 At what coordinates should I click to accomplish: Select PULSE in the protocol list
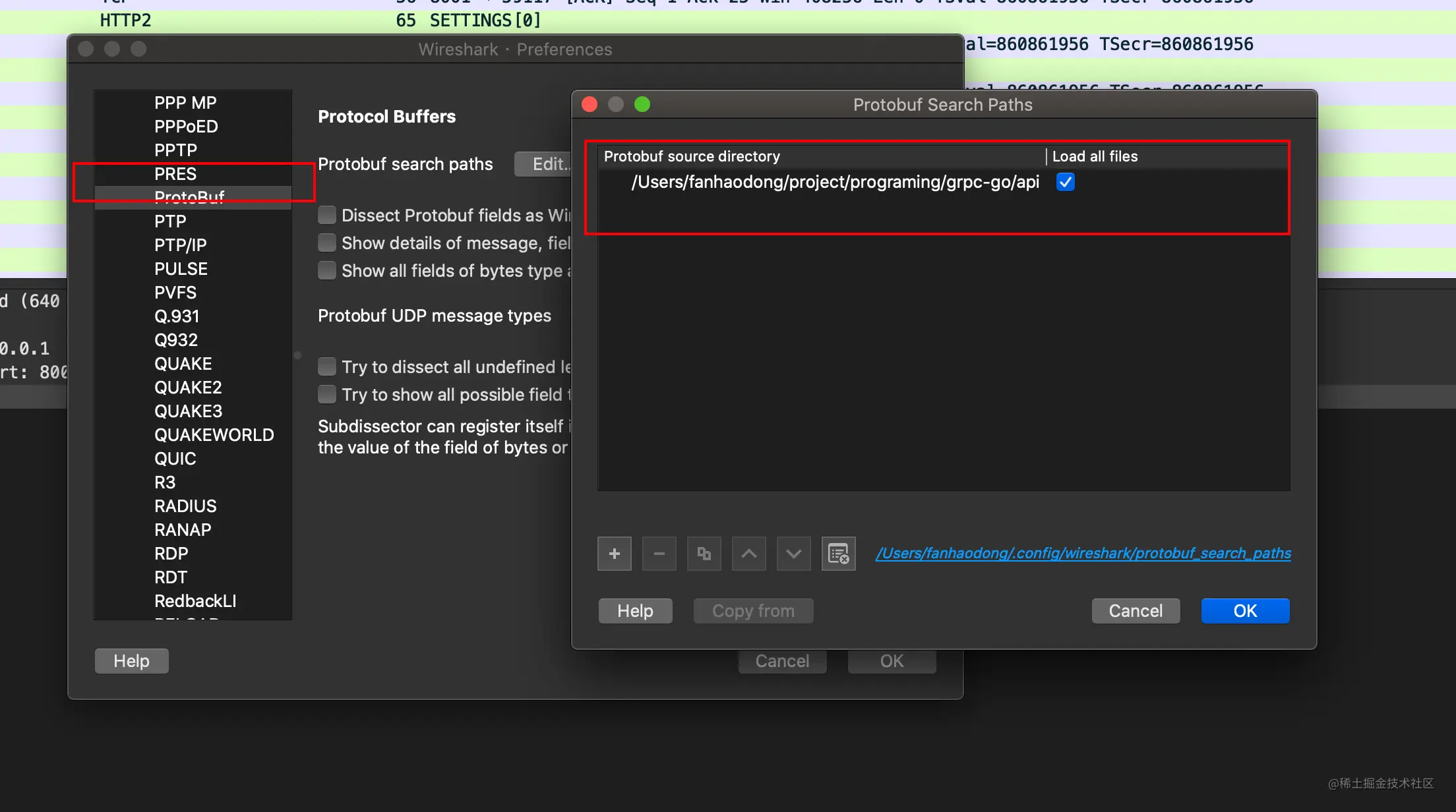[x=193, y=269]
